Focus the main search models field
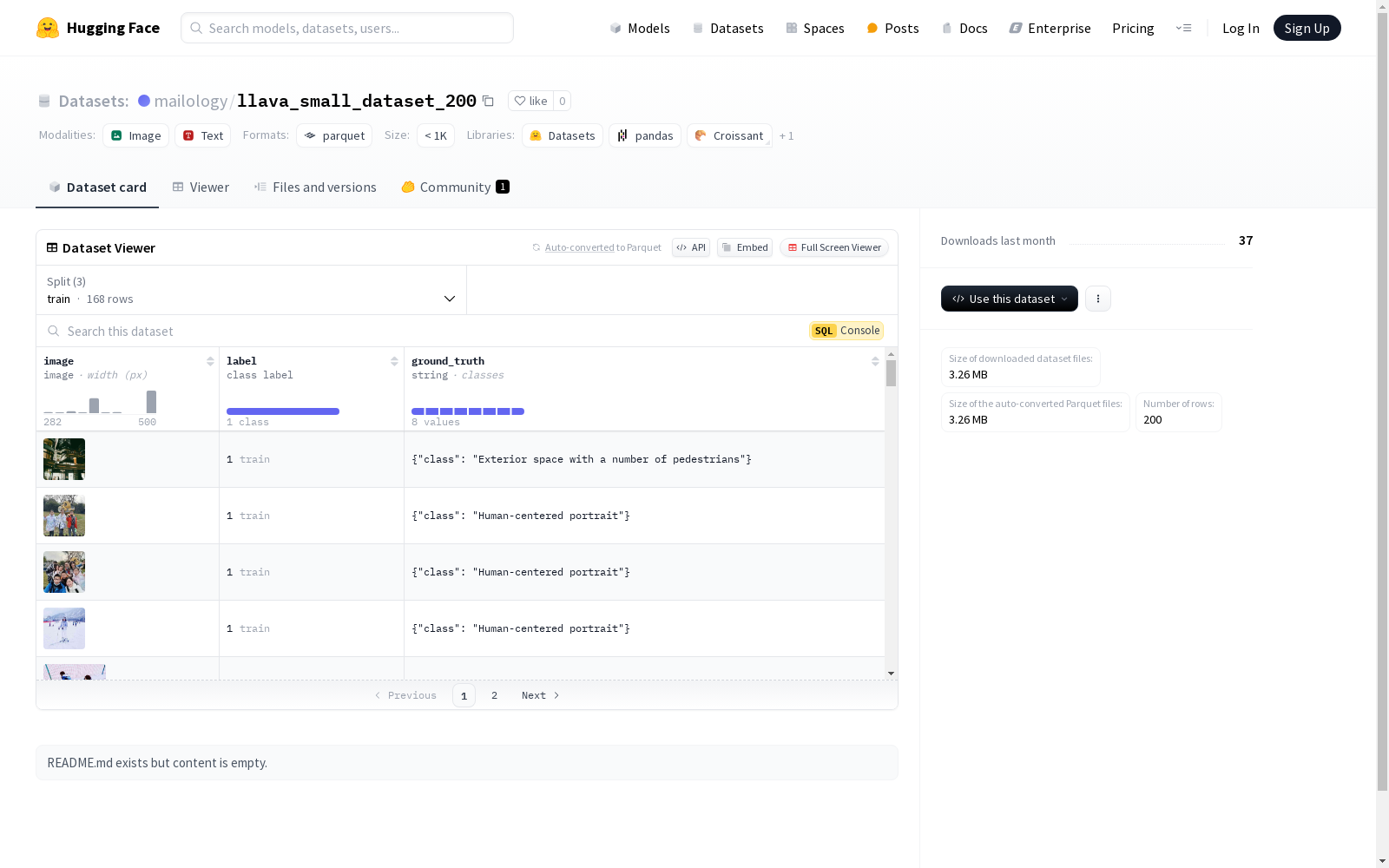 (x=347, y=28)
